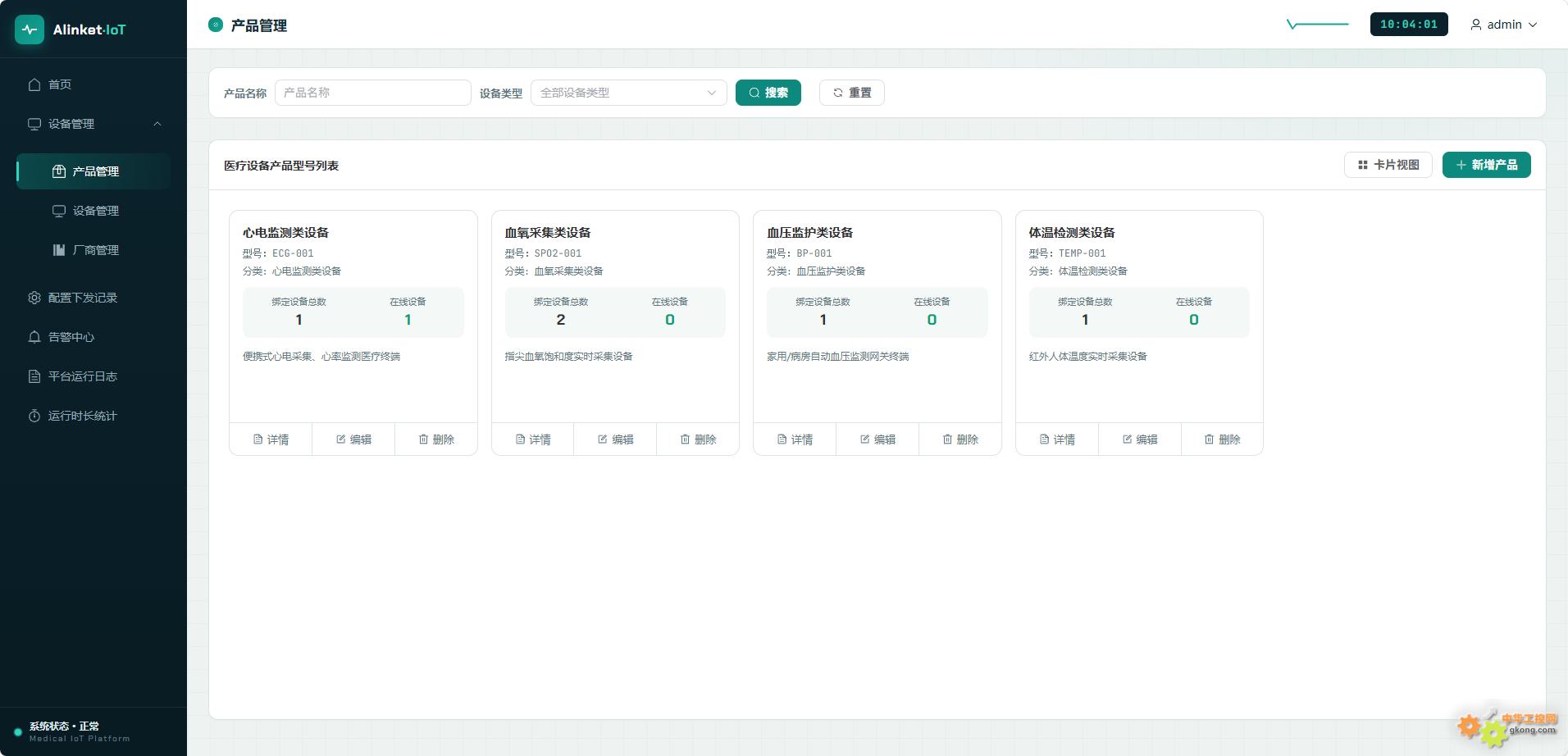Screen dimensions: 1568x756
Task: Click the 搜索 button
Action: [768, 93]
